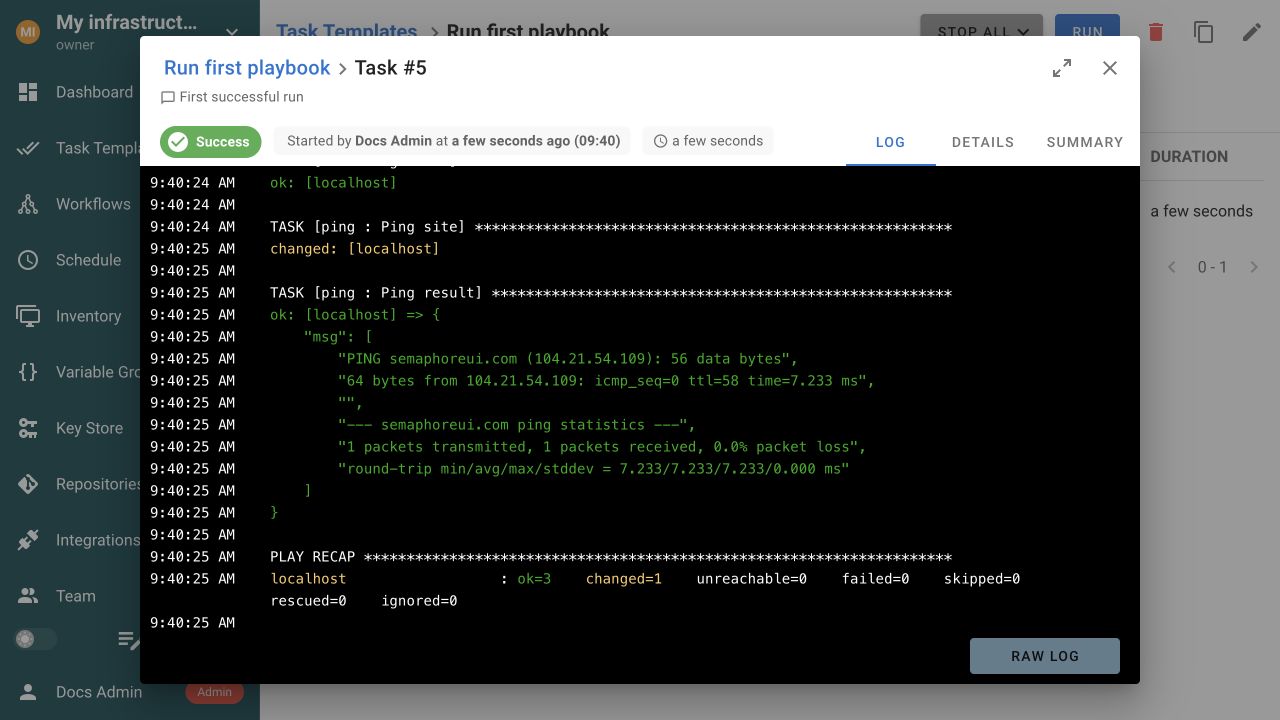Click the Docs Admin user icon
1280x720 pixels.
pyautogui.click(x=28, y=692)
